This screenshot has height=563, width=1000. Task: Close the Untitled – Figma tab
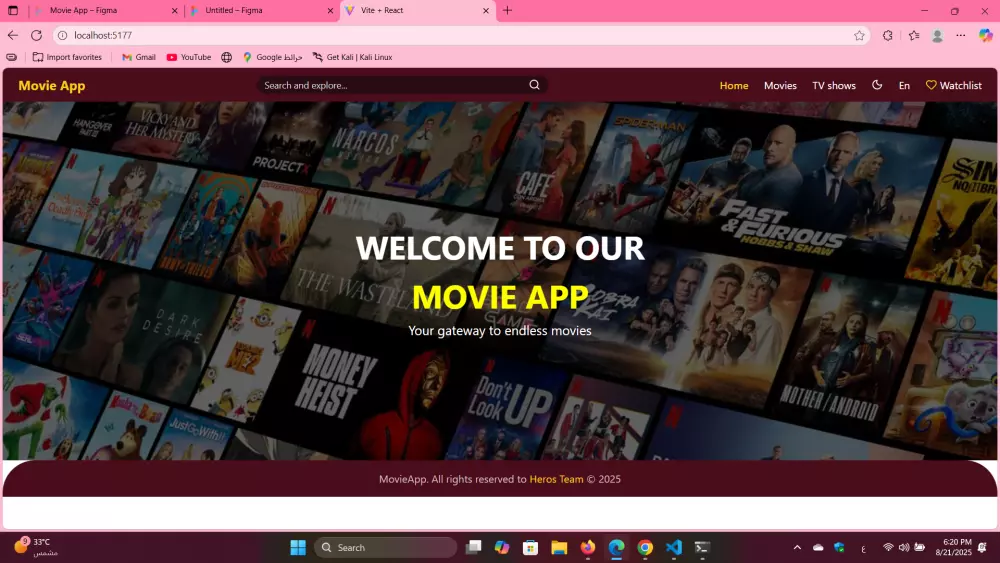pos(330,11)
